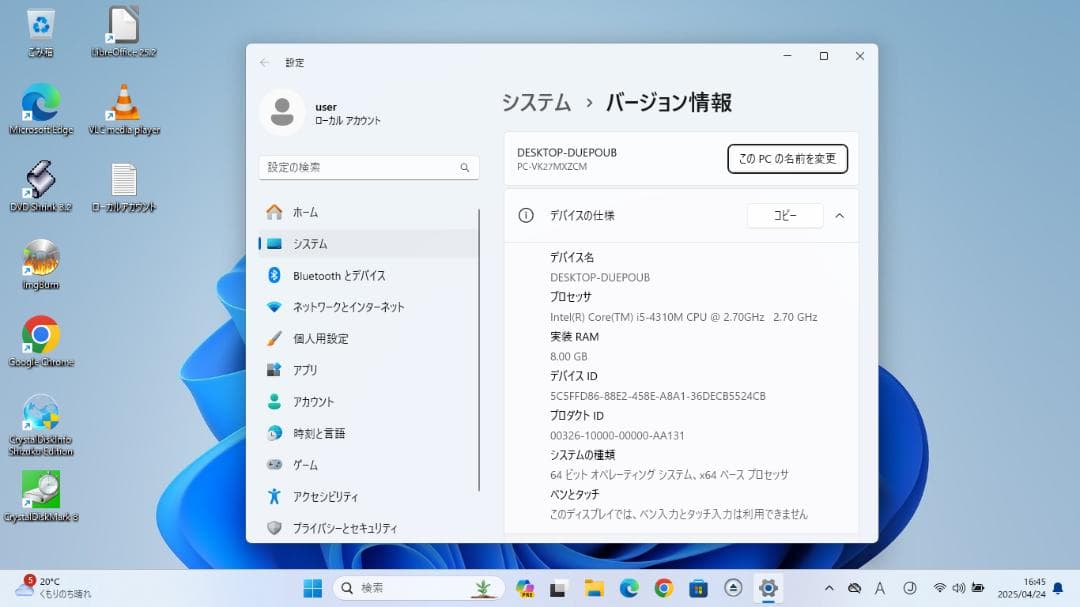
Task: Open Bluetooth とデバイス settings
Action: (x=368, y=276)
